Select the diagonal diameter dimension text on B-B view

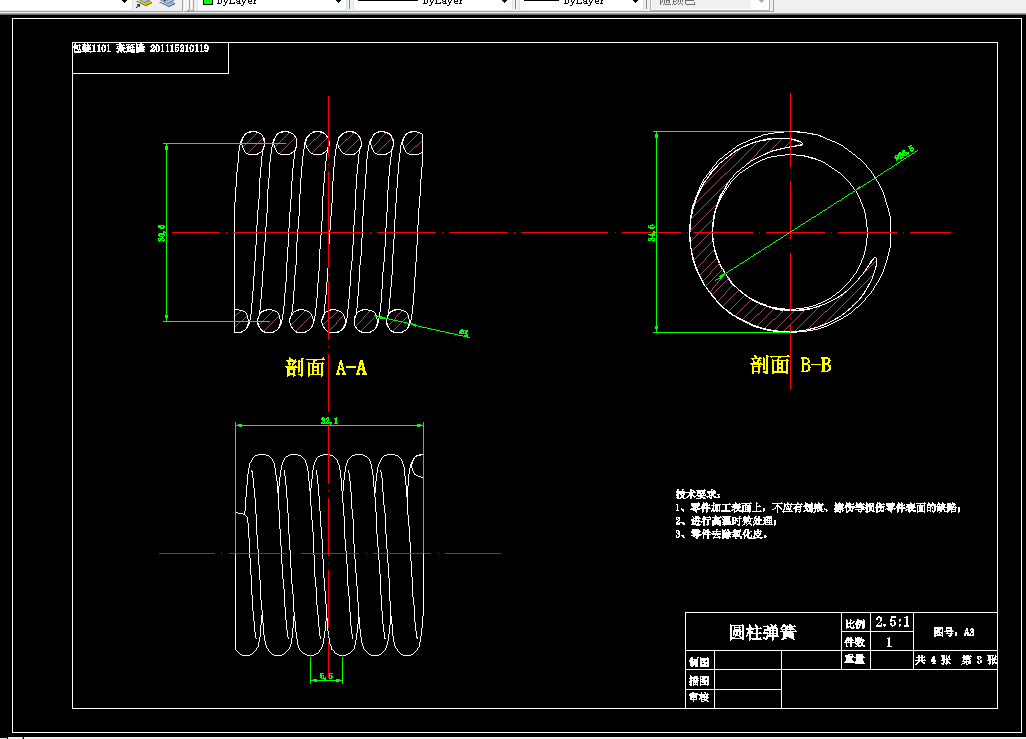[x=904, y=153]
